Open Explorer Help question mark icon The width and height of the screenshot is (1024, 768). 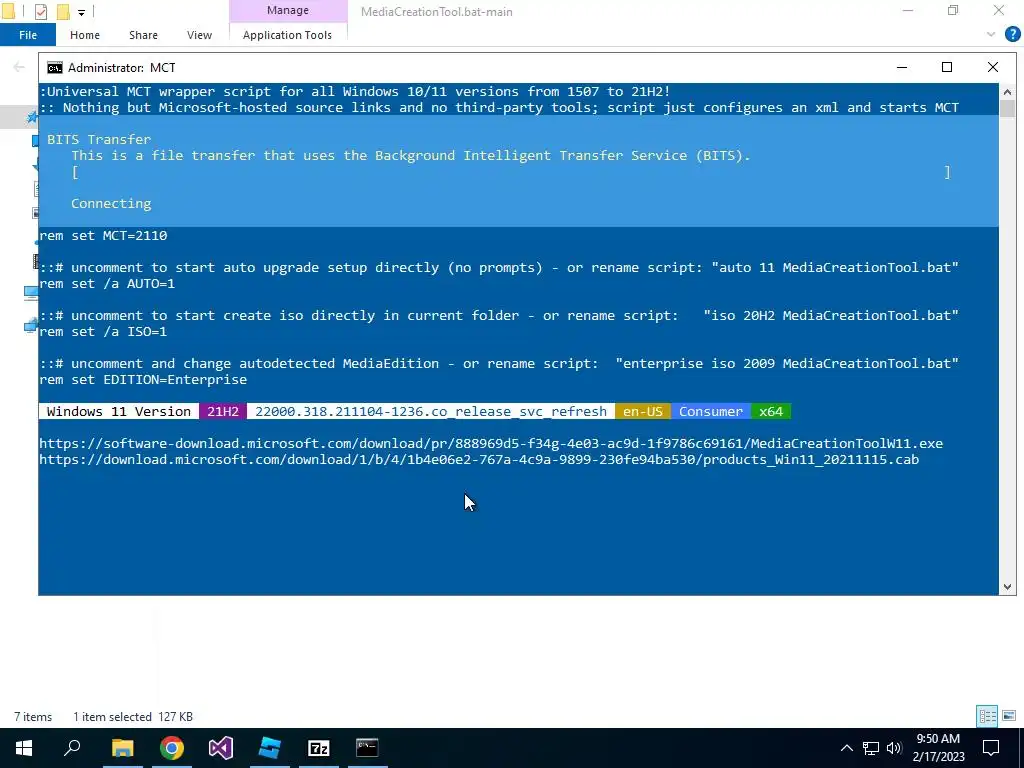1012,34
